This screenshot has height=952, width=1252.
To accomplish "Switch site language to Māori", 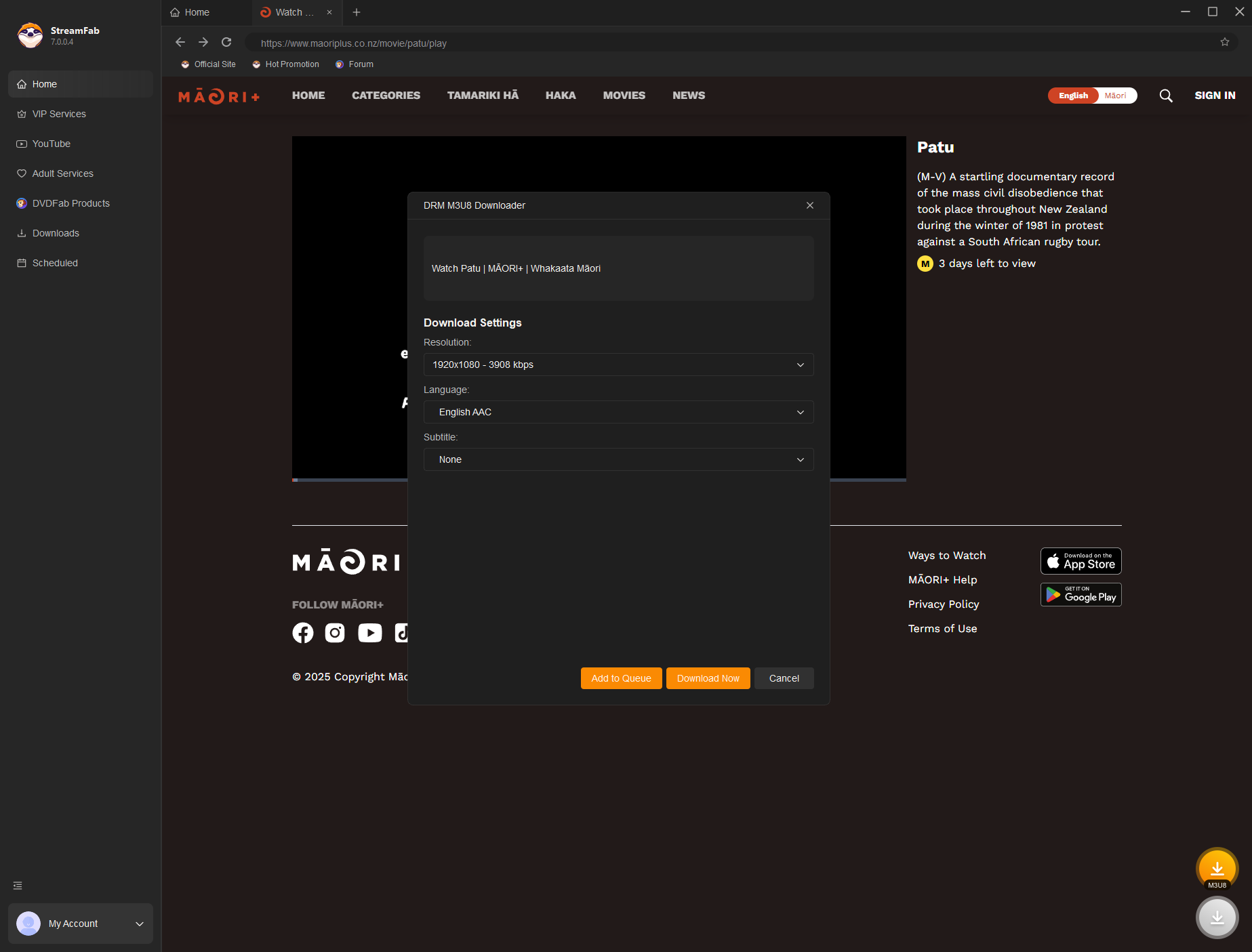I will (1115, 96).
